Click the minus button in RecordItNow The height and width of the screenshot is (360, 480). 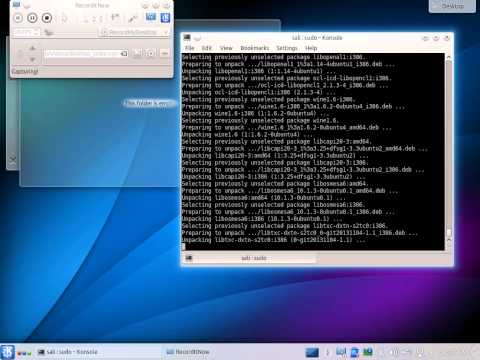tap(165, 53)
